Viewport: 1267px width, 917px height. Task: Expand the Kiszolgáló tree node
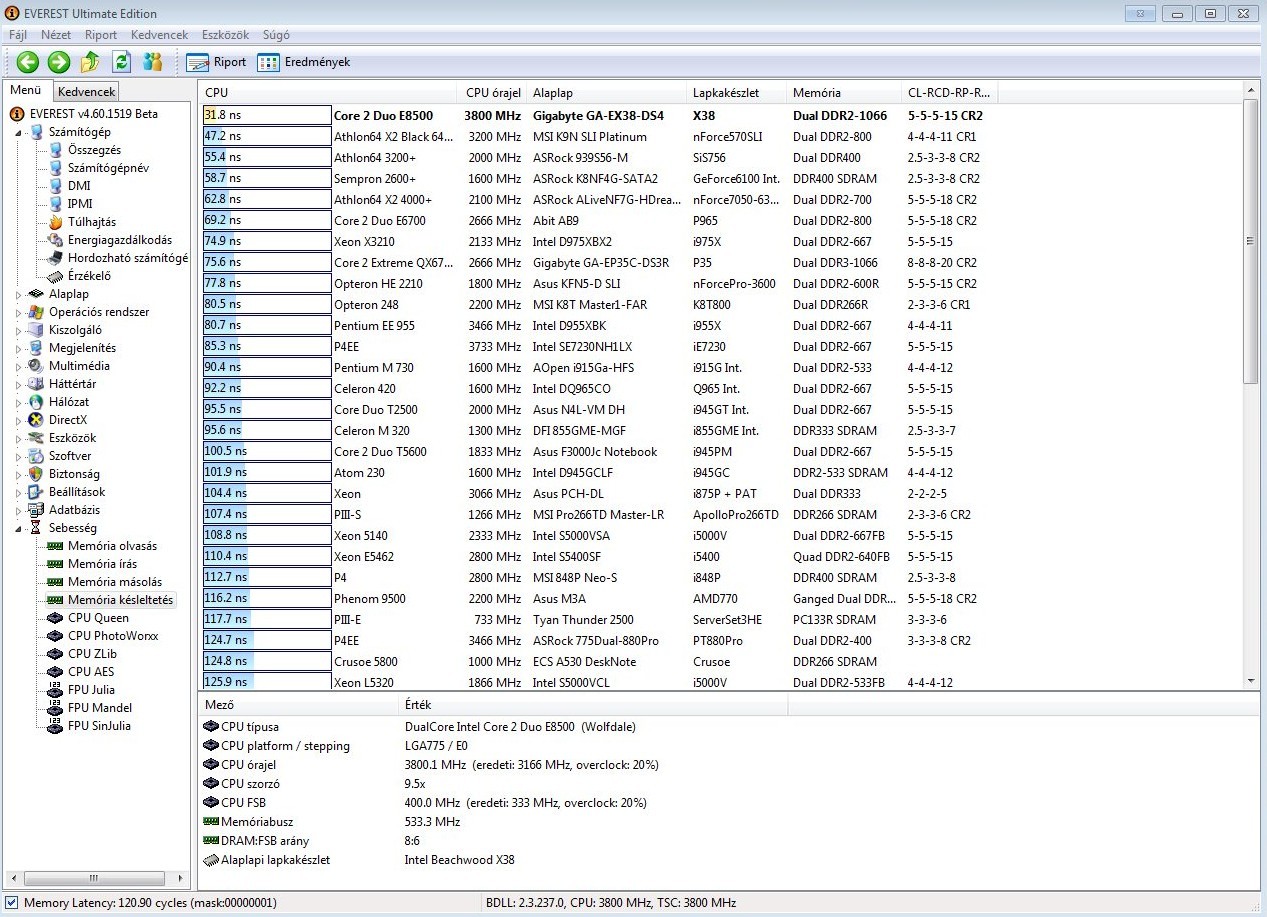(x=19, y=330)
